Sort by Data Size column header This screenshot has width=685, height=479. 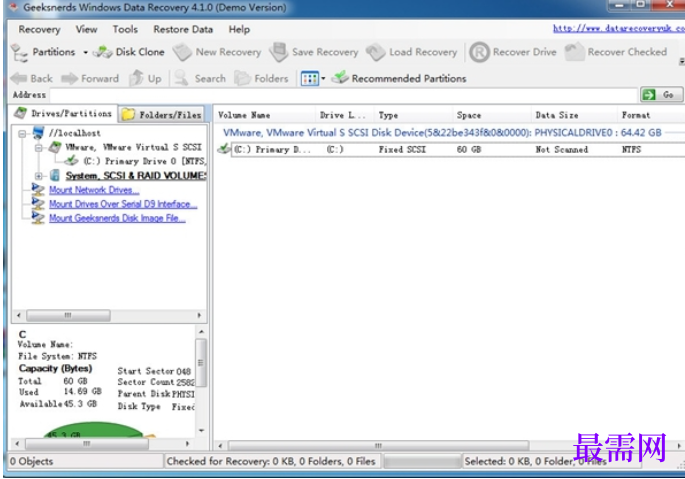(x=574, y=115)
